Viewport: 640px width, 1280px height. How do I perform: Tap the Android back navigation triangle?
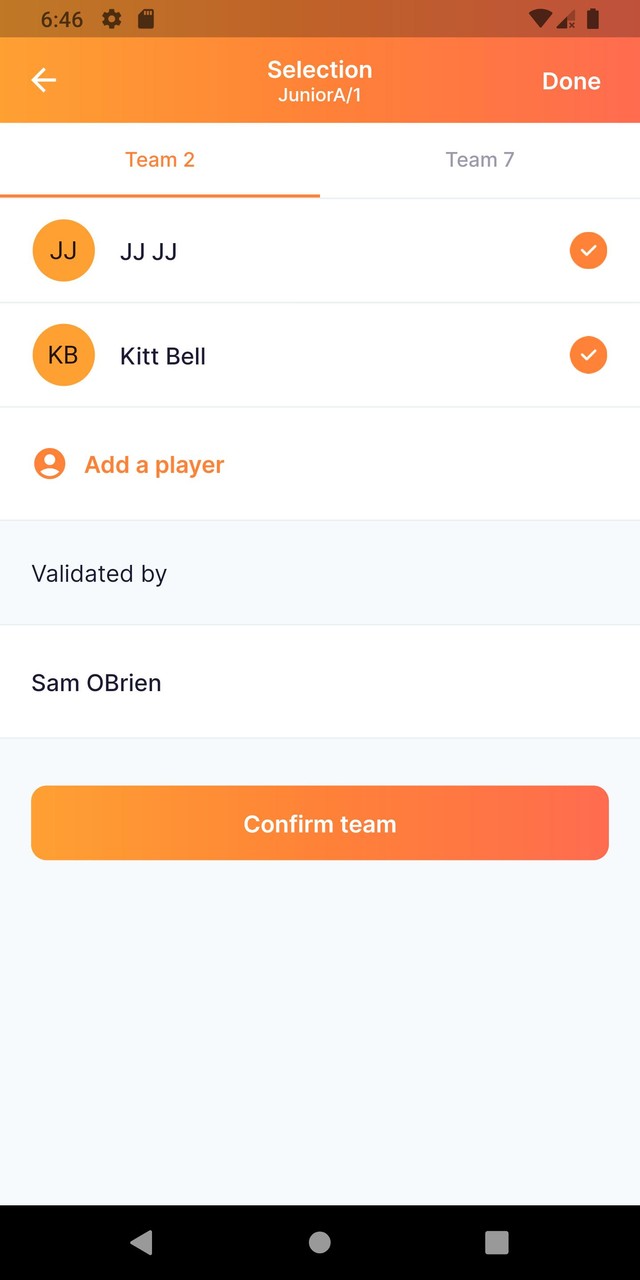(141, 1242)
